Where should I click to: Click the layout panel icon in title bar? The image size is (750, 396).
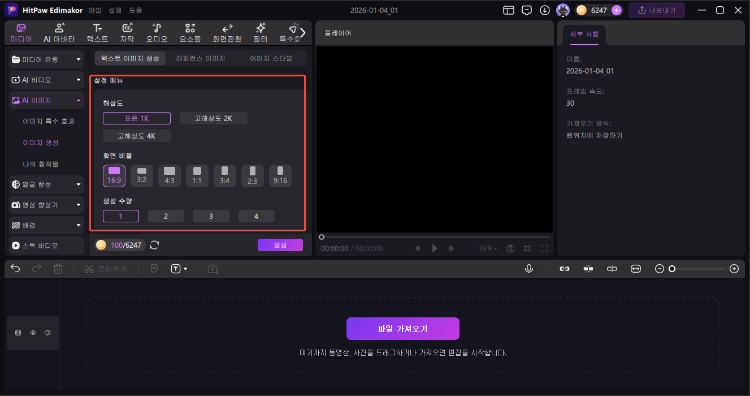click(x=508, y=10)
